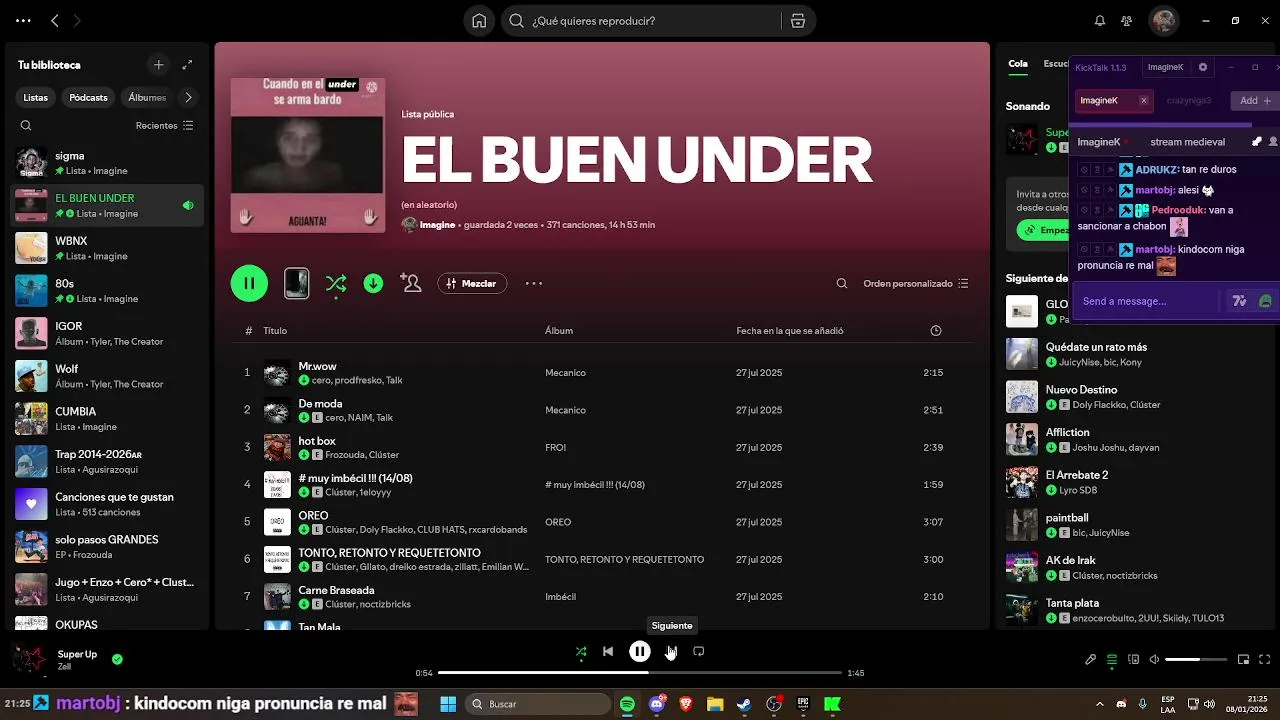Search within Tu biblioteca

(x=26, y=126)
